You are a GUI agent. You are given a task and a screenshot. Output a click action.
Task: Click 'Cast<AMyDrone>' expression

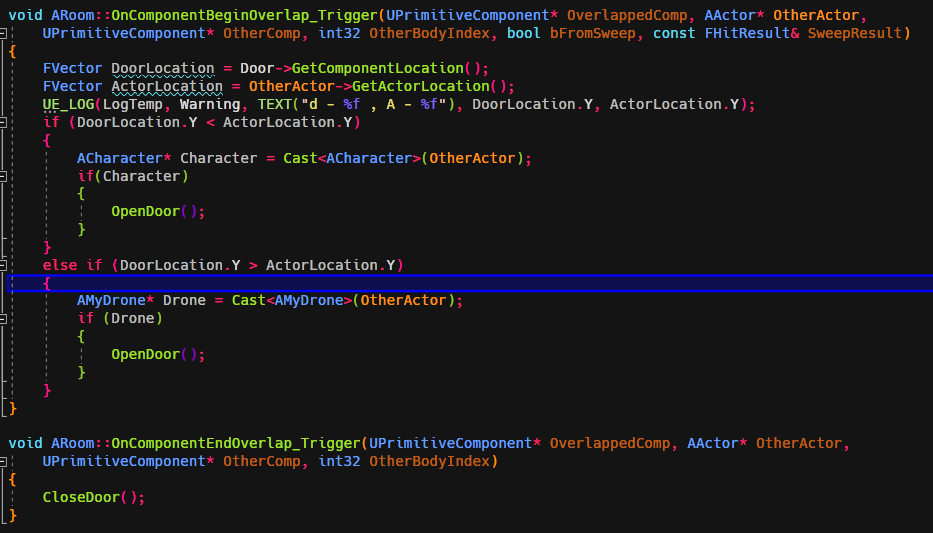(292, 300)
